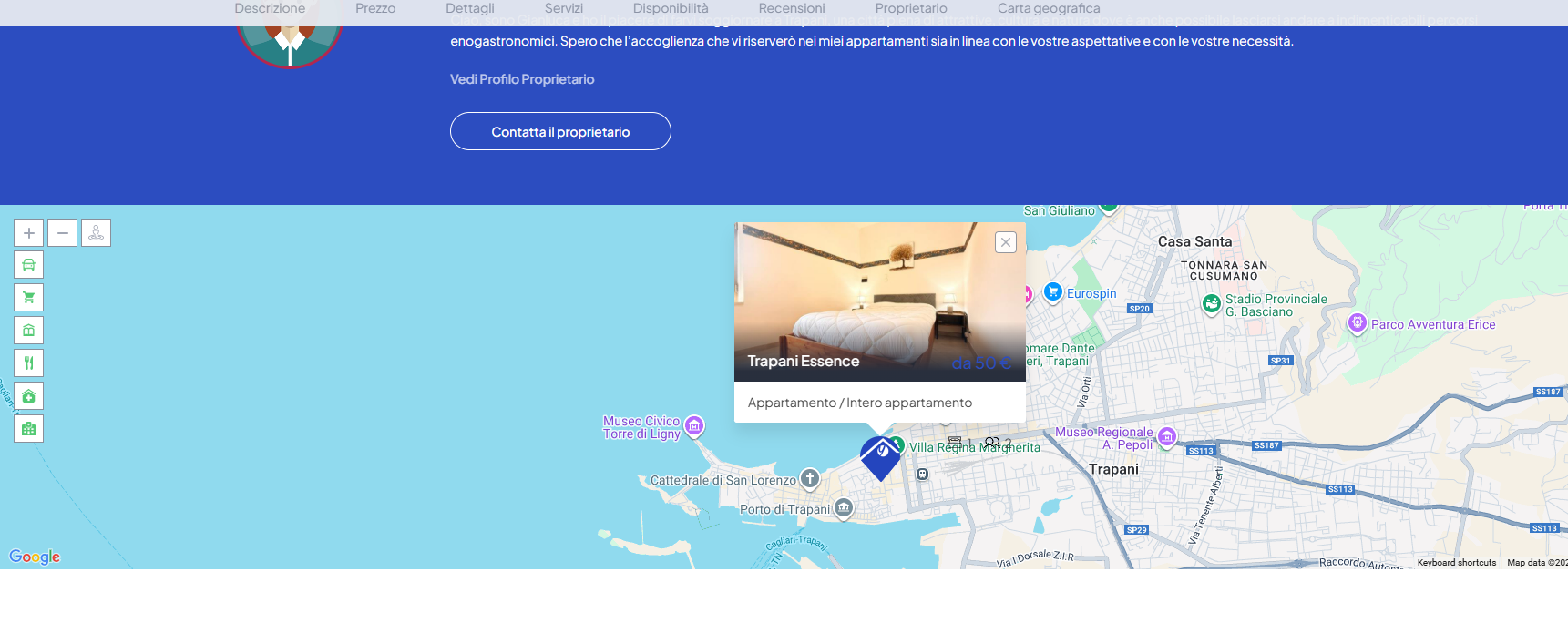Open the Prezzo tab
The height and width of the screenshot is (623, 1568).
375,8
